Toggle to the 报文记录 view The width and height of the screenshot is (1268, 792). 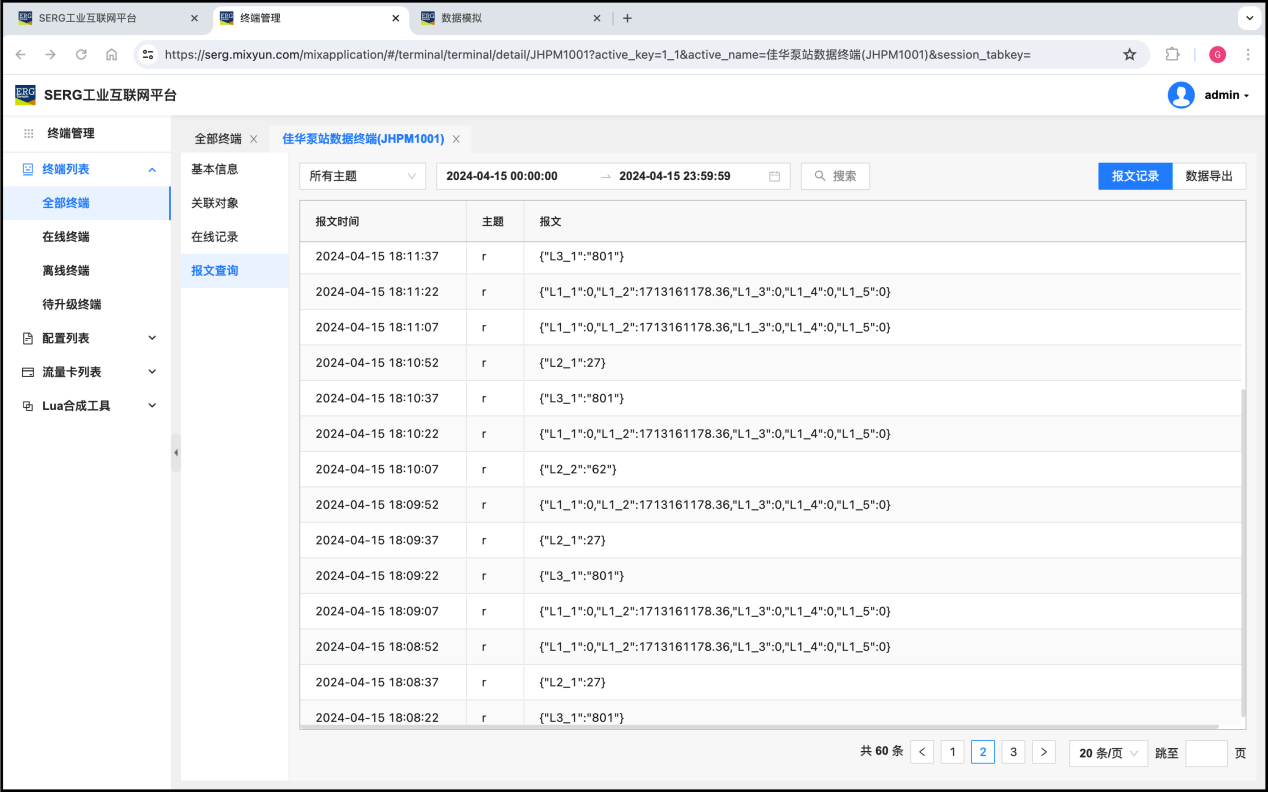(1135, 176)
